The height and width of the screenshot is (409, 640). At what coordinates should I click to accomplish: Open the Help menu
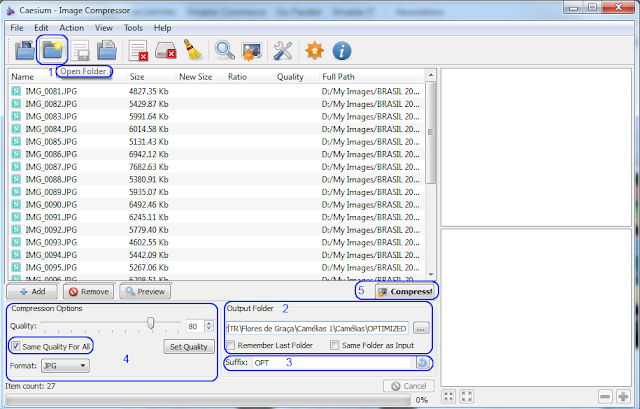[162, 28]
